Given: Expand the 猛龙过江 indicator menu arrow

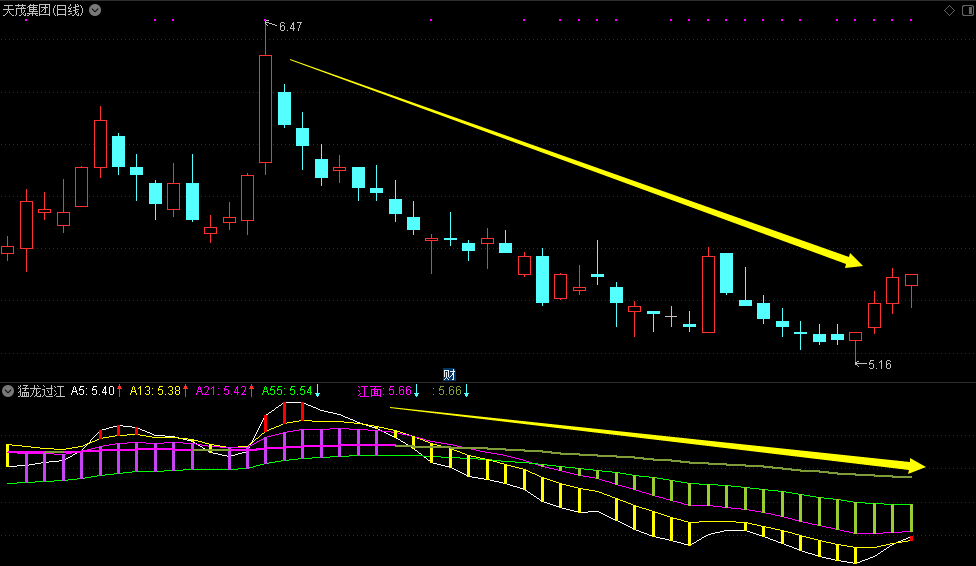Looking at the screenshot, I should [x=8, y=391].
